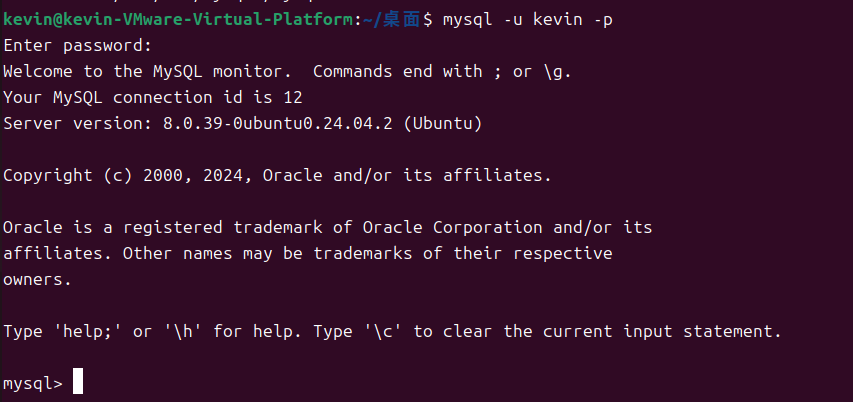Click the "Copyright (c) 2000, 2024" text
853x402 pixels.
point(127,175)
